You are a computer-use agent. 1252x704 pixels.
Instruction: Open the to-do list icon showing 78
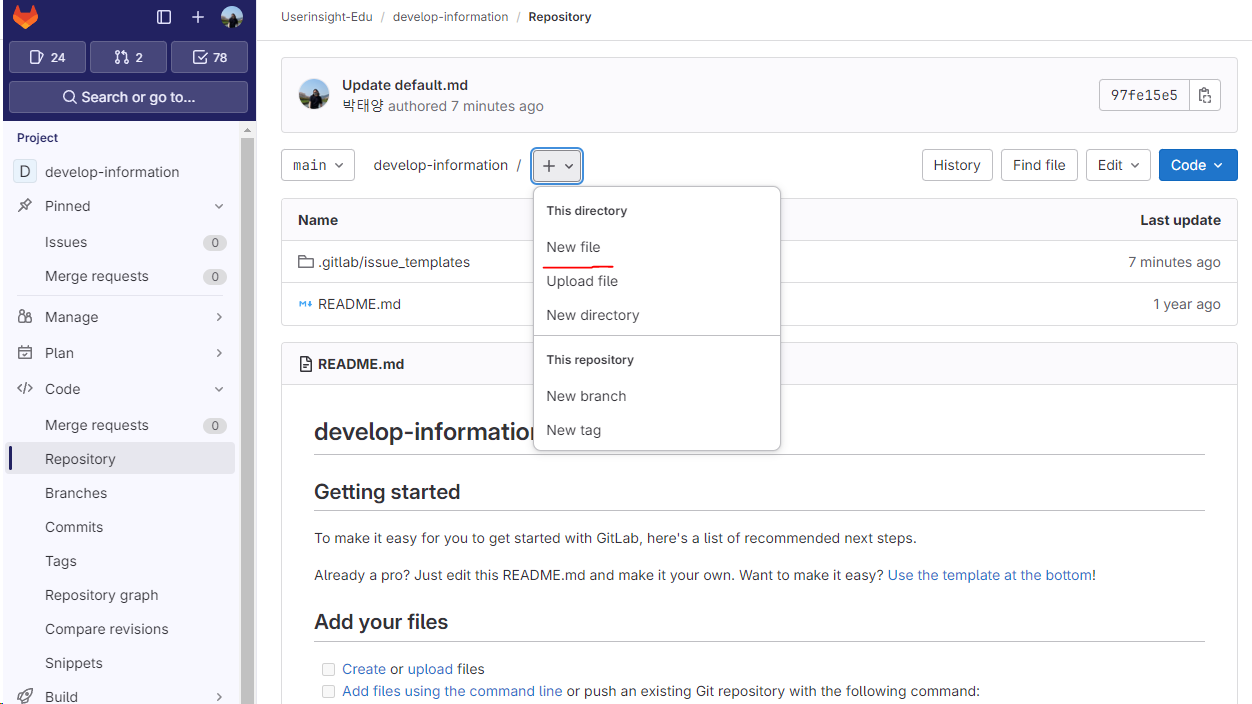click(x=209, y=56)
